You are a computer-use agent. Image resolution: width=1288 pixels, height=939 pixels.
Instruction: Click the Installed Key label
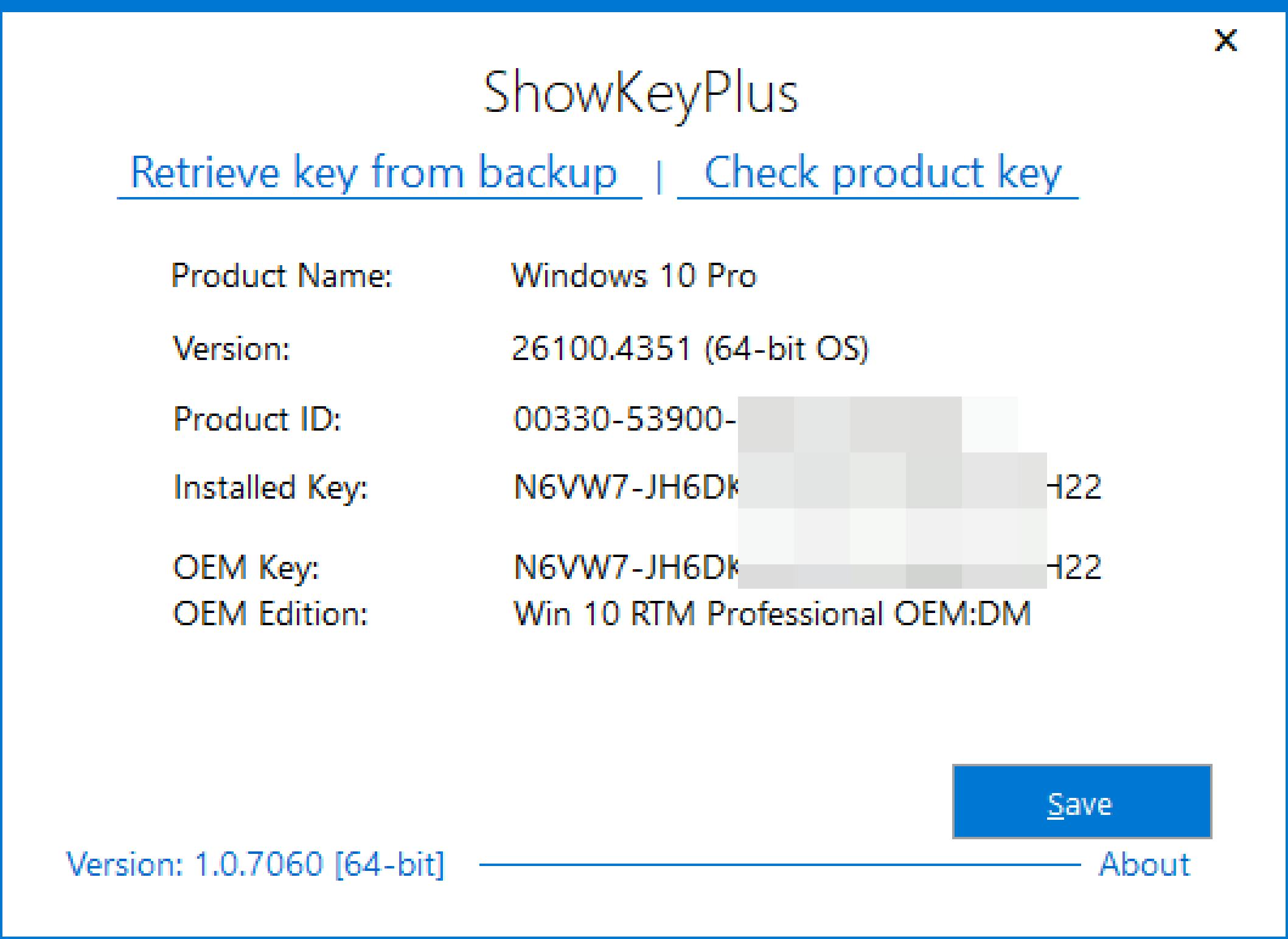click(x=271, y=487)
